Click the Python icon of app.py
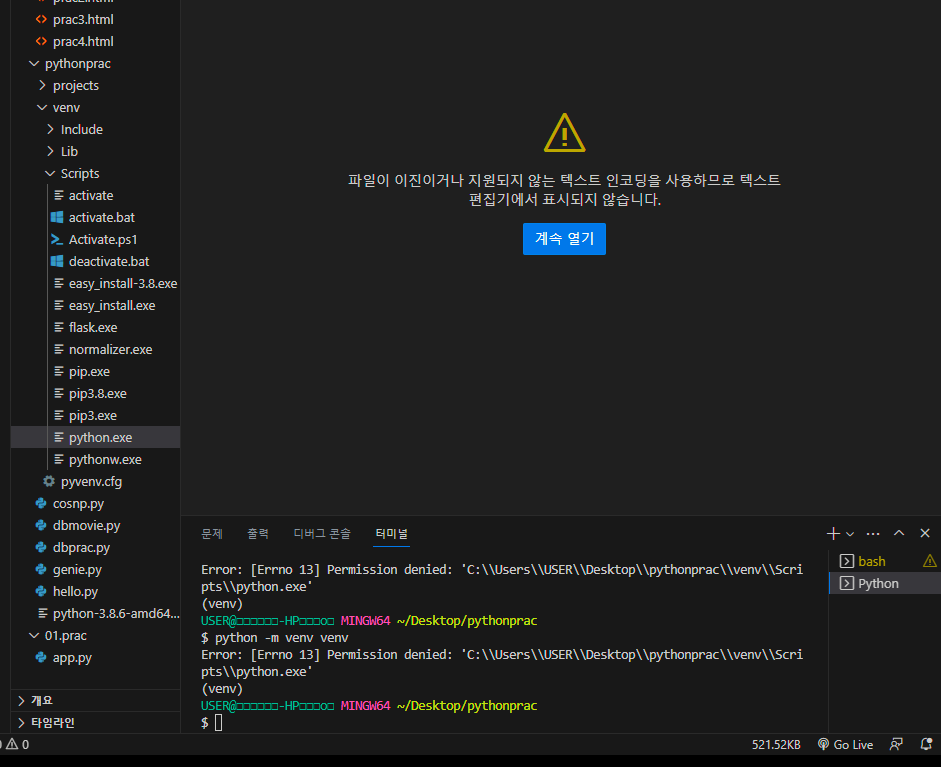The image size is (941, 767). click(x=41, y=657)
